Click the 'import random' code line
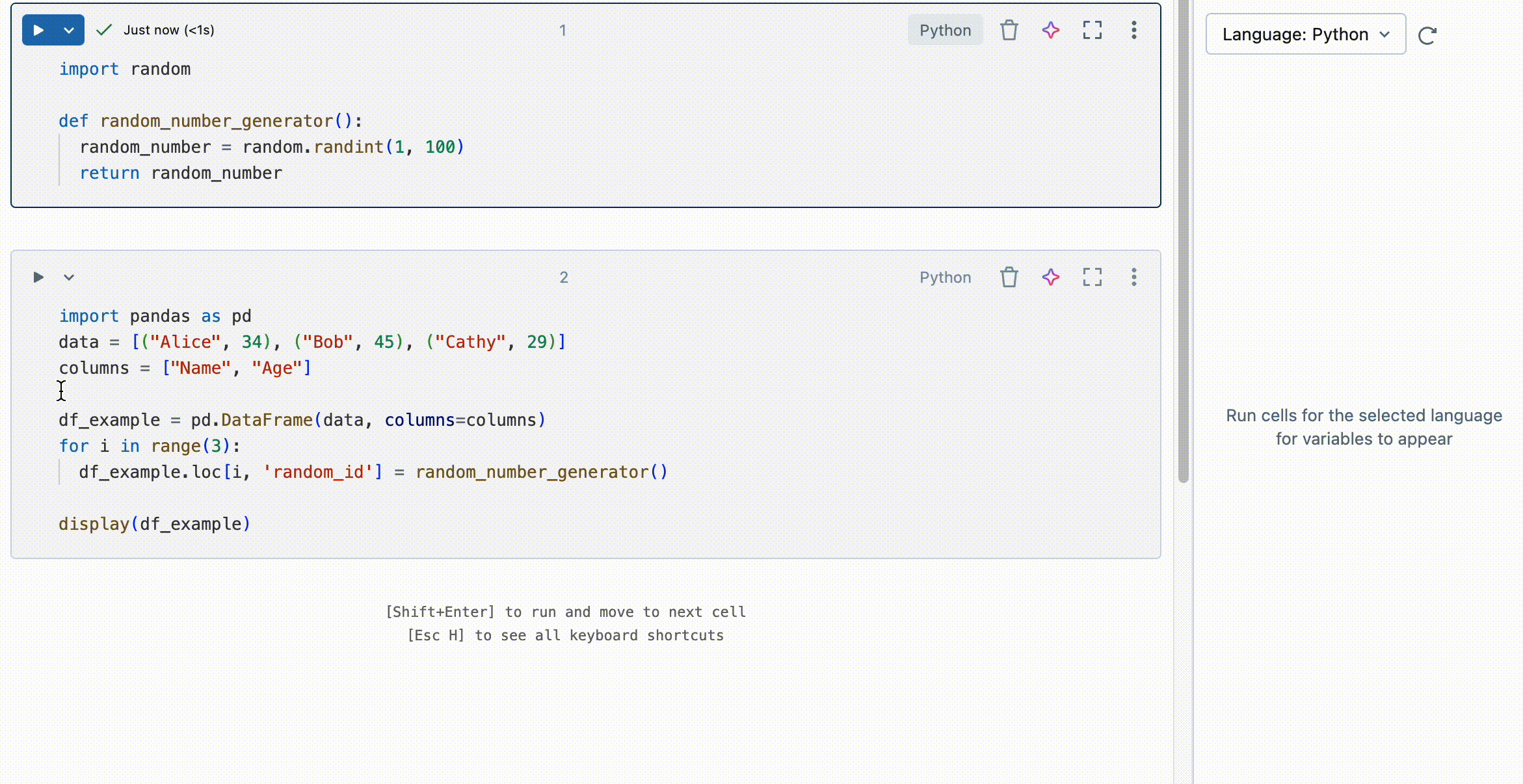Image resolution: width=1523 pixels, height=784 pixels. tap(125, 69)
